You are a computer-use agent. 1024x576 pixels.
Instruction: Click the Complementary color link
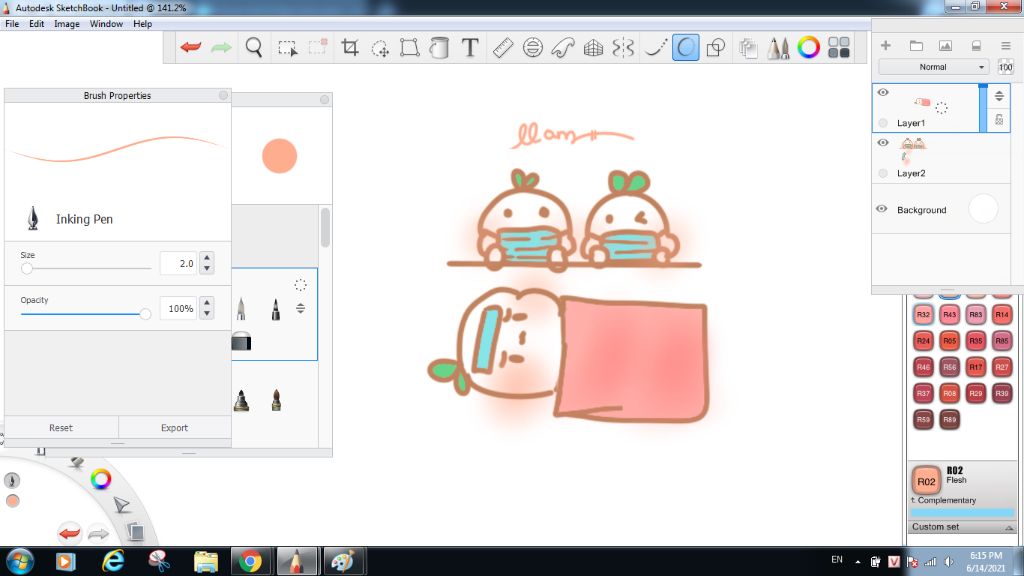(946, 500)
